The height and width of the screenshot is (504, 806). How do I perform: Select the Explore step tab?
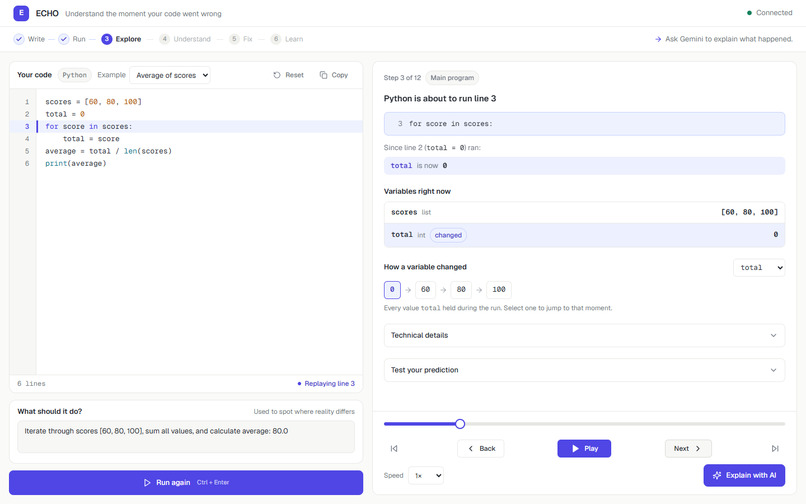(121, 39)
